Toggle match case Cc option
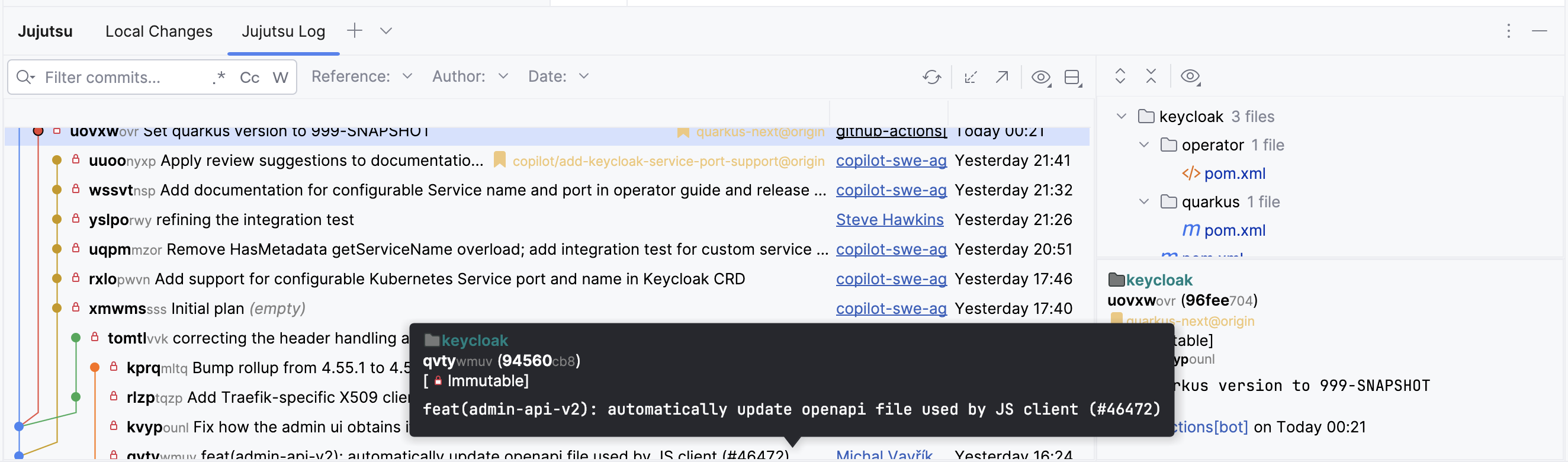The height and width of the screenshot is (462, 1568). click(x=249, y=78)
